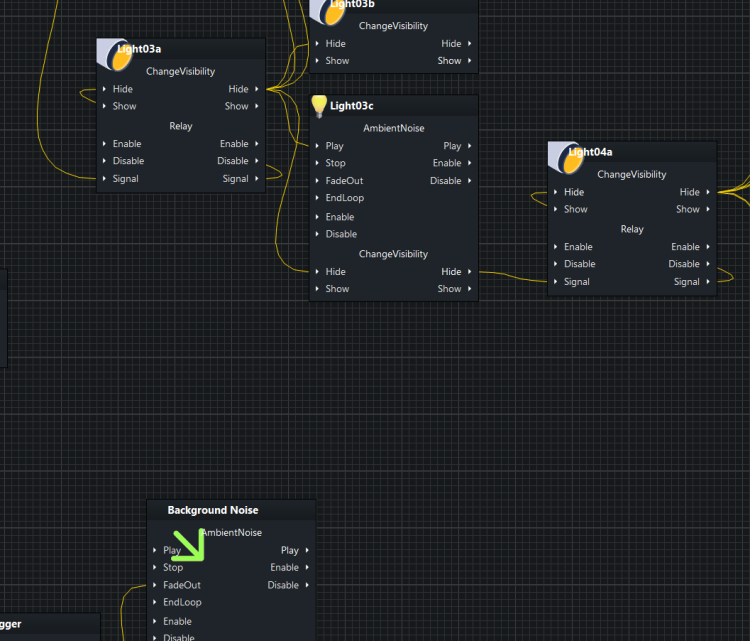Viewport: 750px width, 641px height.
Task: Click Background Noise Stop input port
Action: point(155,568)
